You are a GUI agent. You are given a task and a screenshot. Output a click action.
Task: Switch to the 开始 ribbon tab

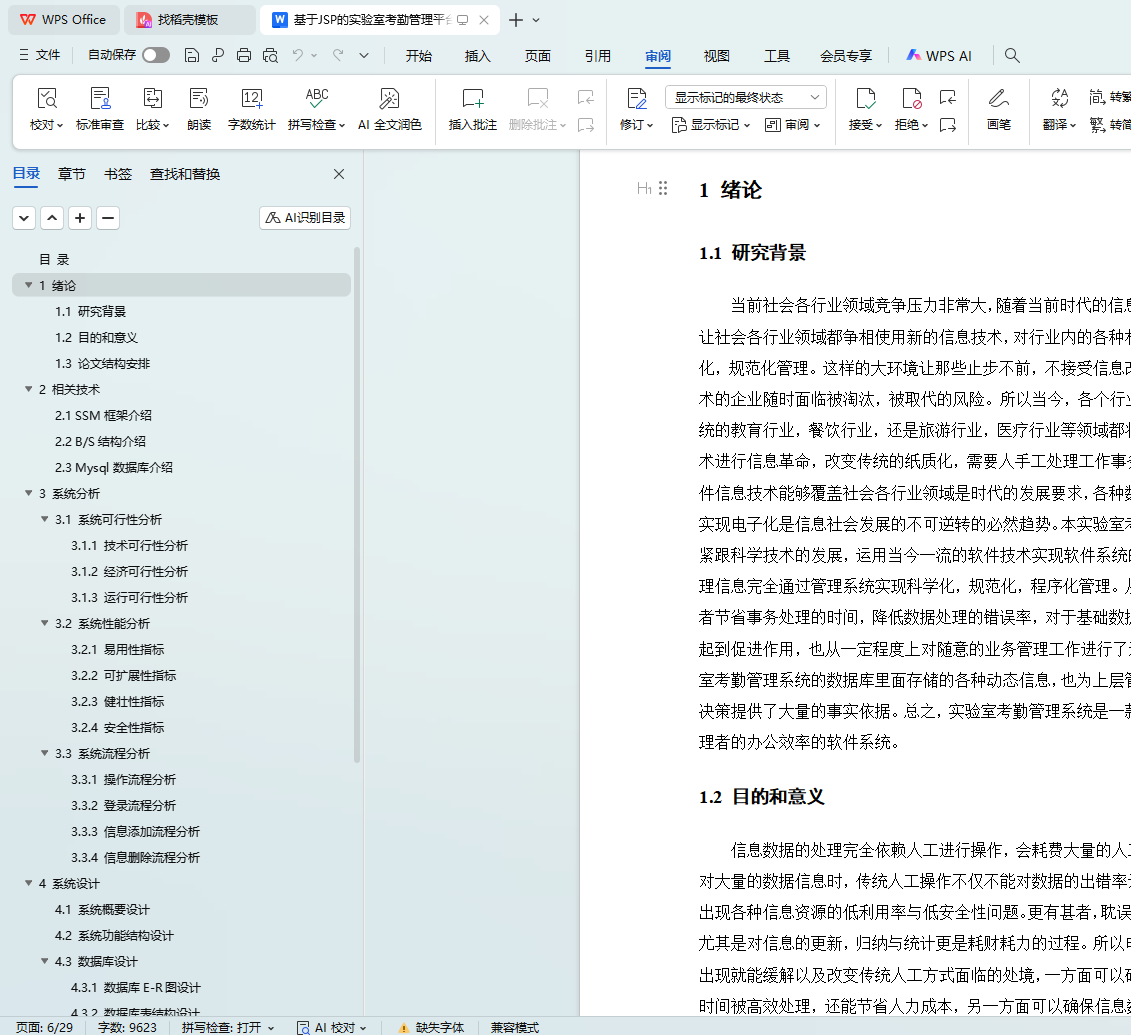(x=418, y=56)
